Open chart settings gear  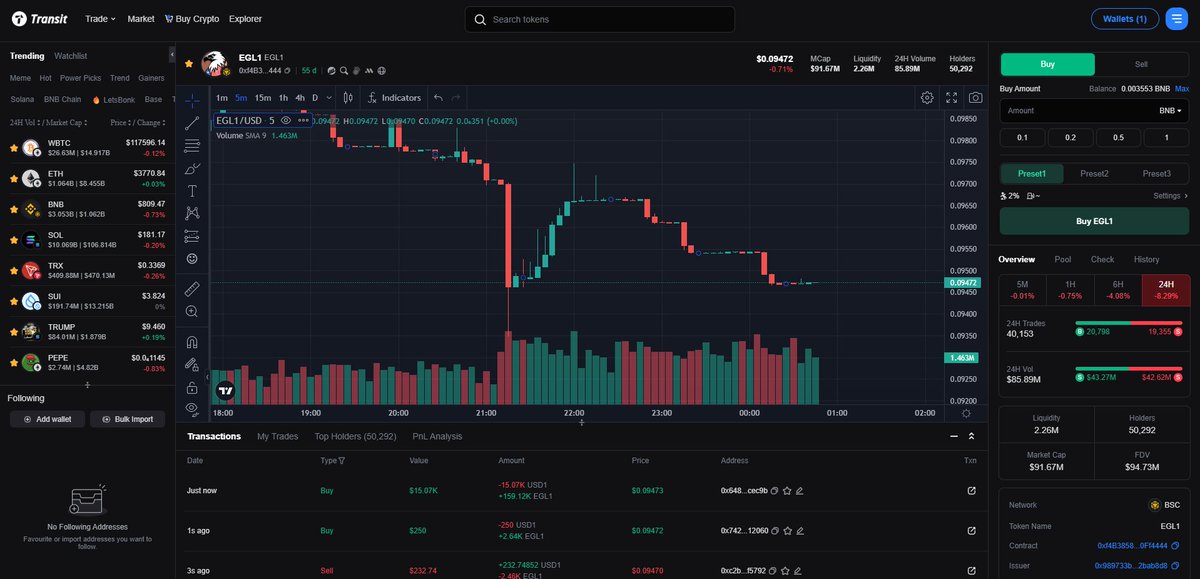[927, 98]
